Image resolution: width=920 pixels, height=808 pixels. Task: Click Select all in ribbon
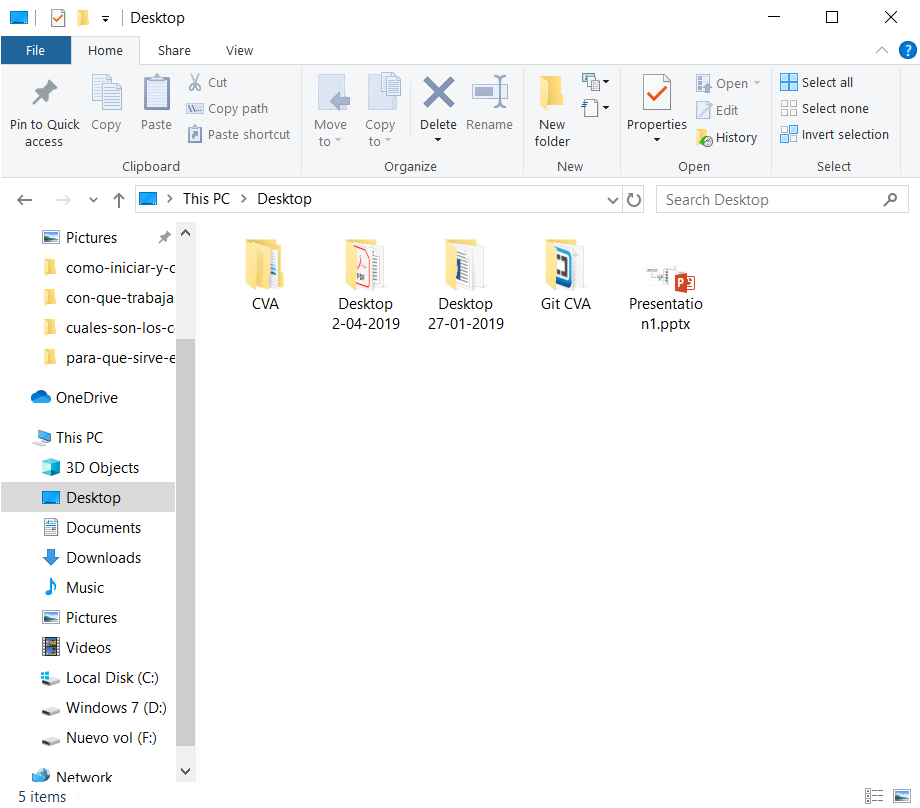pos(817,82)
